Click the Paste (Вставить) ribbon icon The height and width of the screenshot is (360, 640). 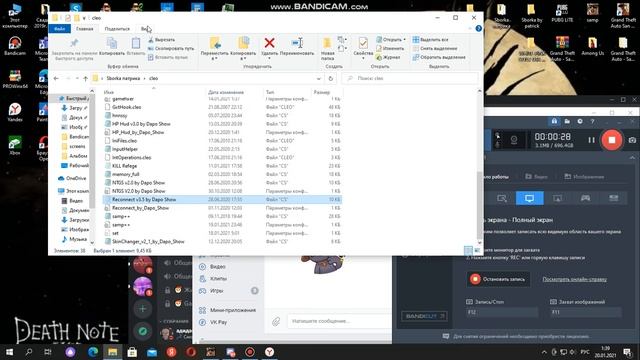(136, 43)
